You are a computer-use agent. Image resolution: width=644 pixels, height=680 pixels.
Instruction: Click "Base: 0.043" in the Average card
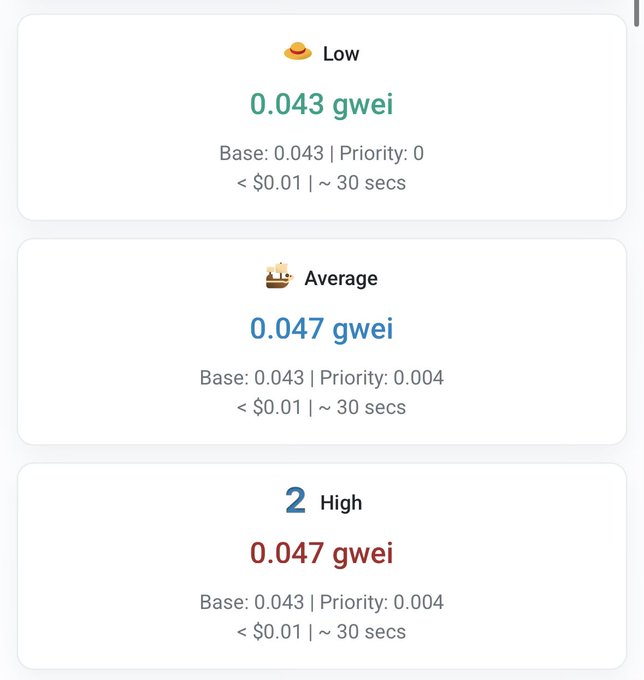point(252,378)
